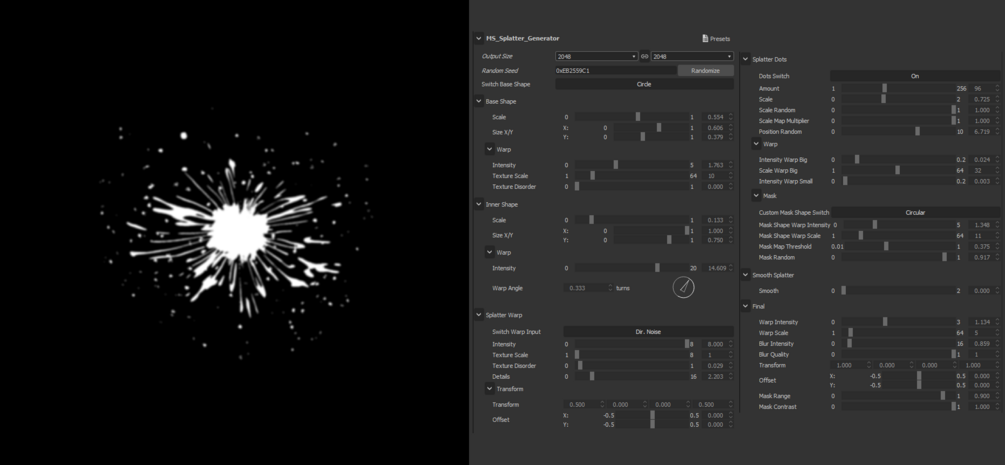Screen dimensions: 1005x465
Task: Click the Randomize seed button
Action: (x=706, y=71)
